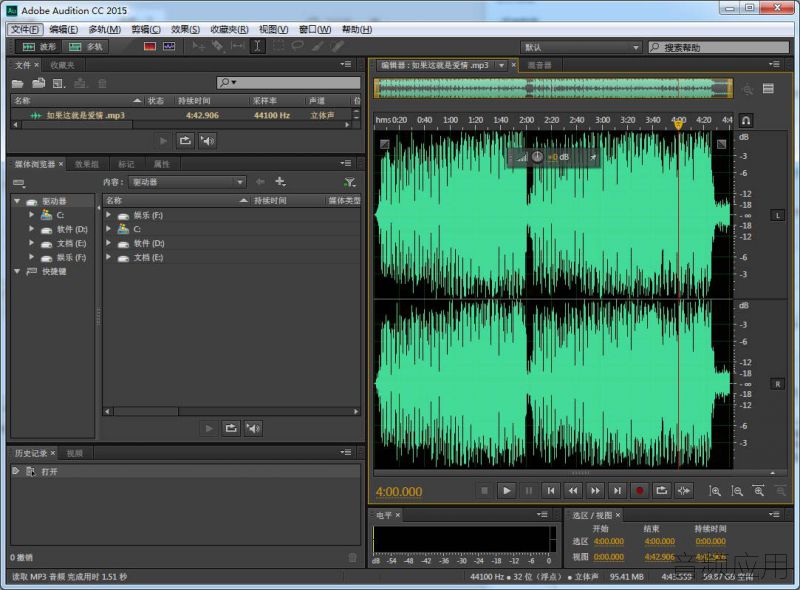Click the Media Browser horizontal scrollbar
Image resolution: width=800 pixels, height=590 pixels.
[231, 411]
